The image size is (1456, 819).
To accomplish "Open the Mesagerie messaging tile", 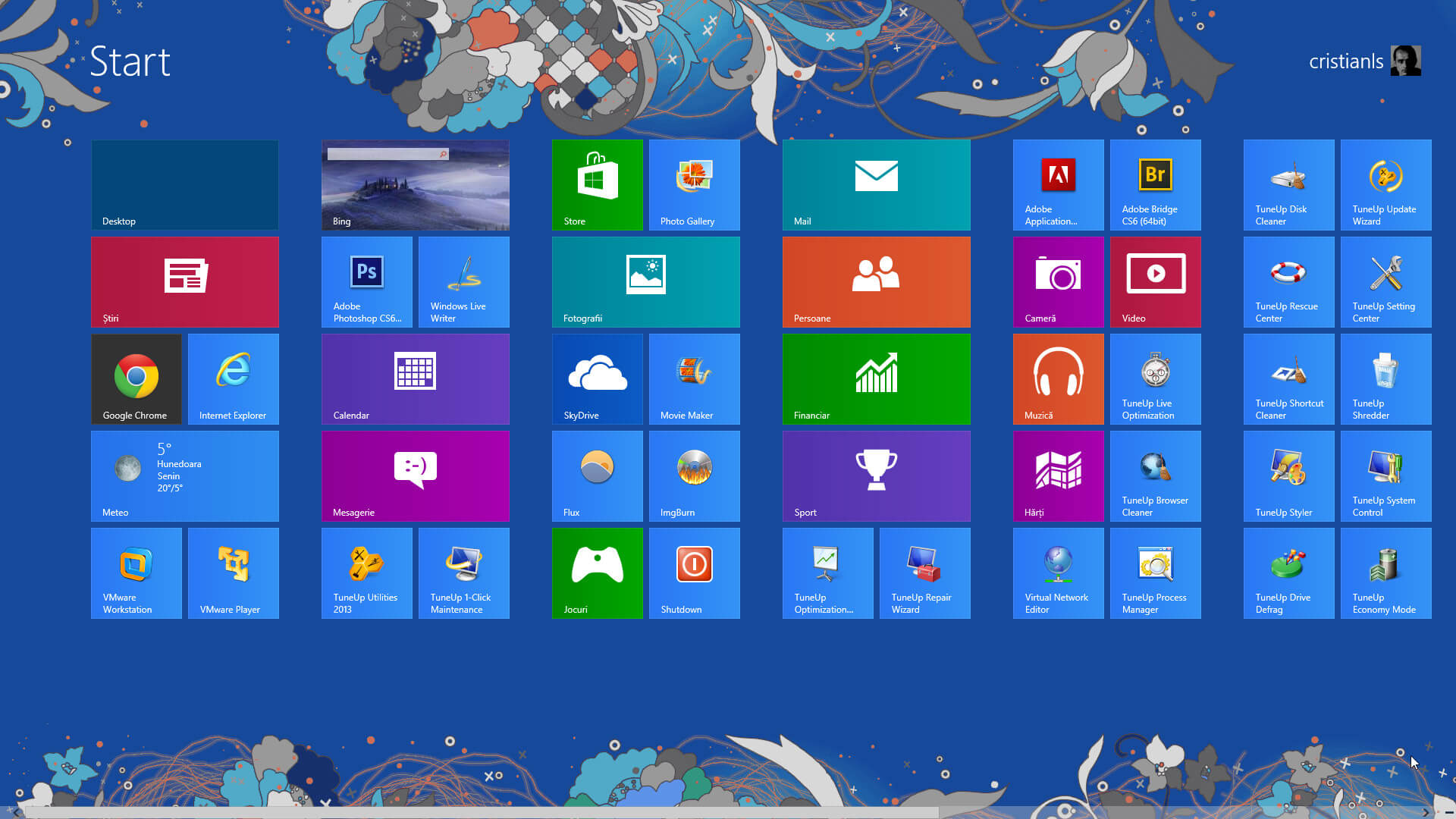I will click(x=415, y=475).
